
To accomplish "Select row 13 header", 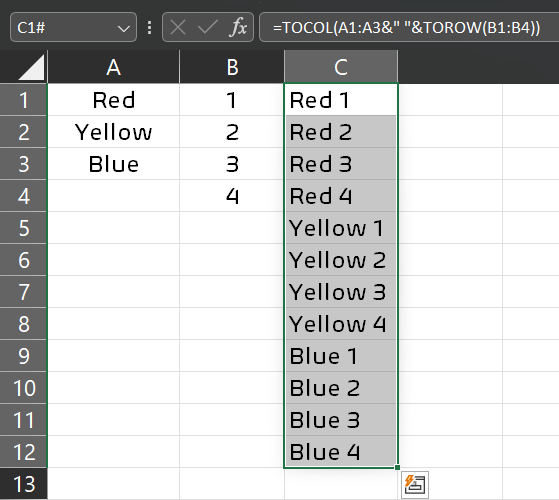I will (x=24, y=484).
